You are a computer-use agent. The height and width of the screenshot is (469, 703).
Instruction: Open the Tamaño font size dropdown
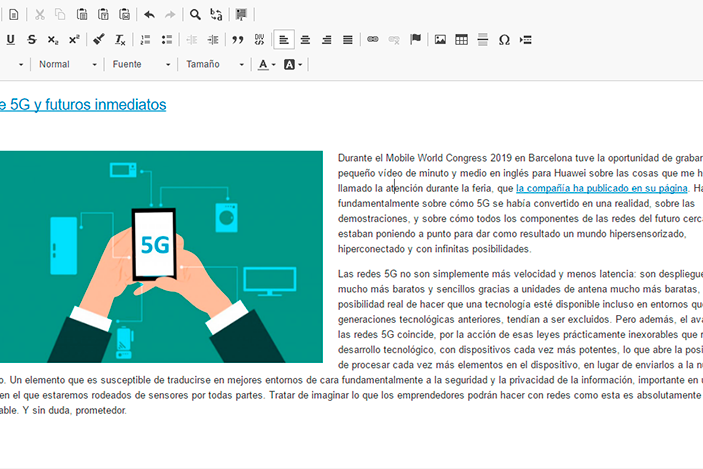214,65
